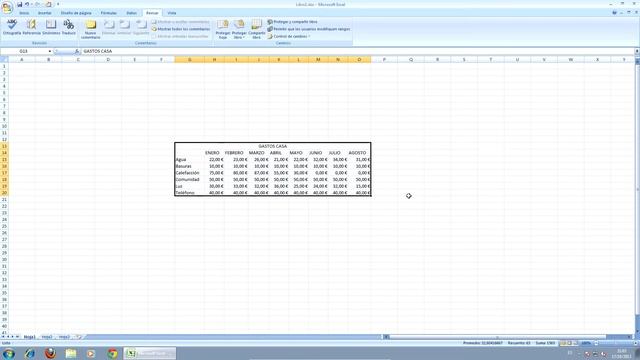640x360 pixels.
Task: Open the Control de cambios dropdown
Action: coord(289,36)
